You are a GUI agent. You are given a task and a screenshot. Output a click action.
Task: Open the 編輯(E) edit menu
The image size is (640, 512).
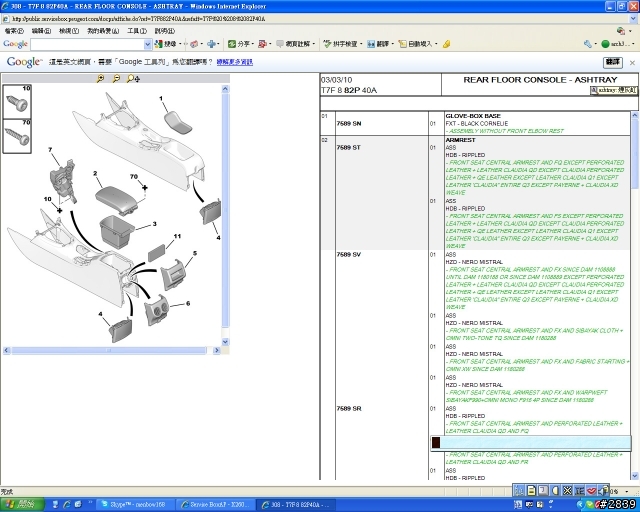coord(41,31)
